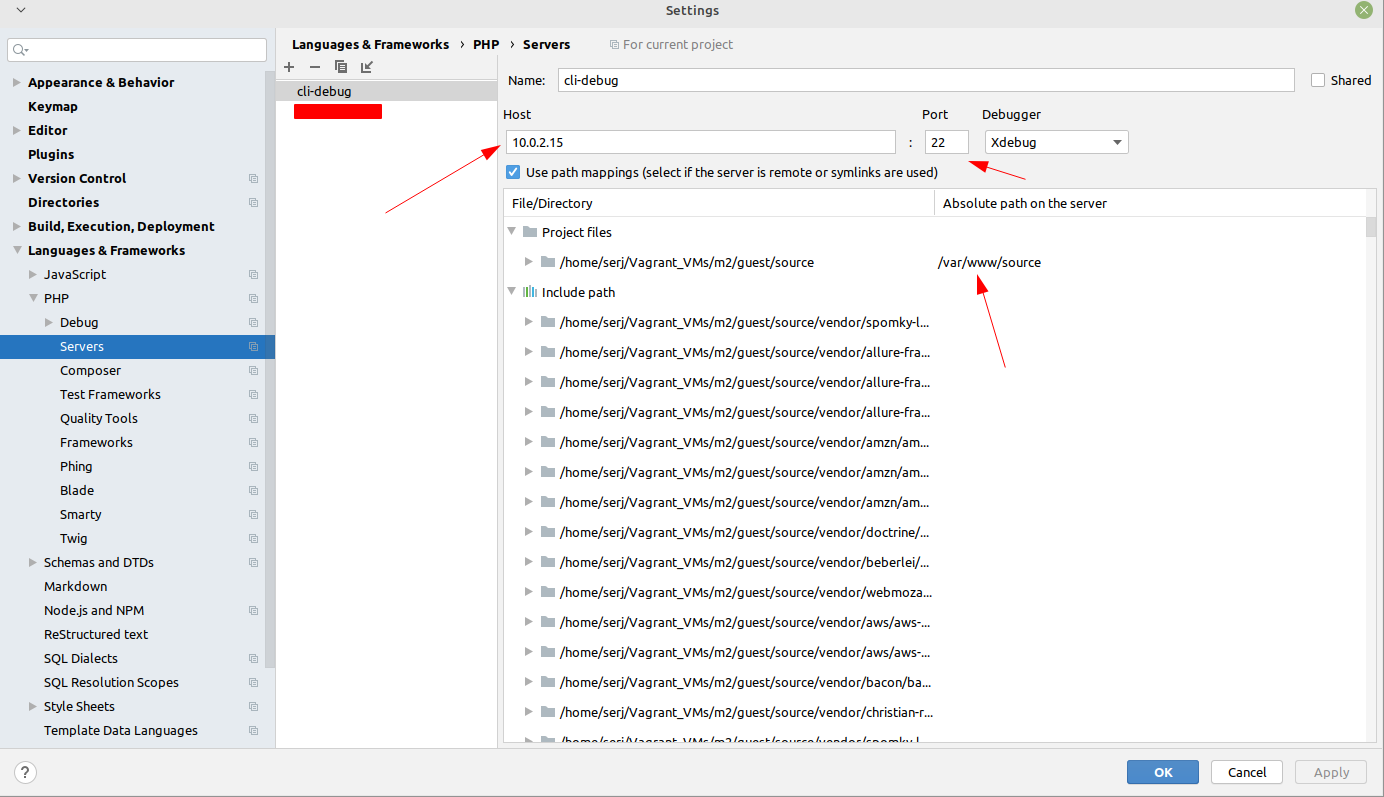1384x797 pixels.
Task: Expand the JavaScript settings node
Action: pos(33,275)
